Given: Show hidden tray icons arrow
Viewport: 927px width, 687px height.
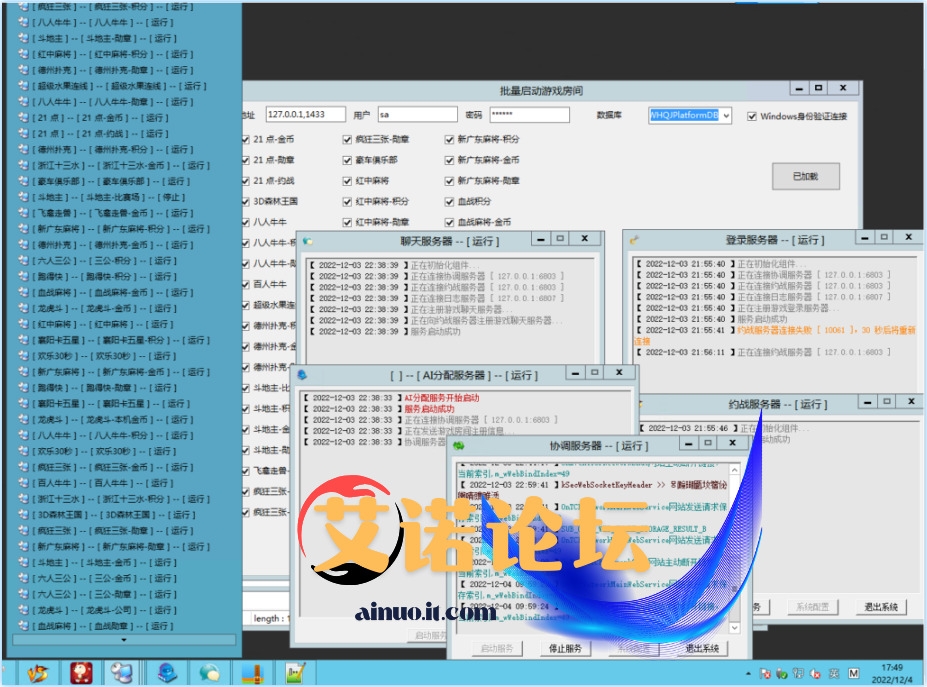Looking at the screenshot, I should pos(748,673).
